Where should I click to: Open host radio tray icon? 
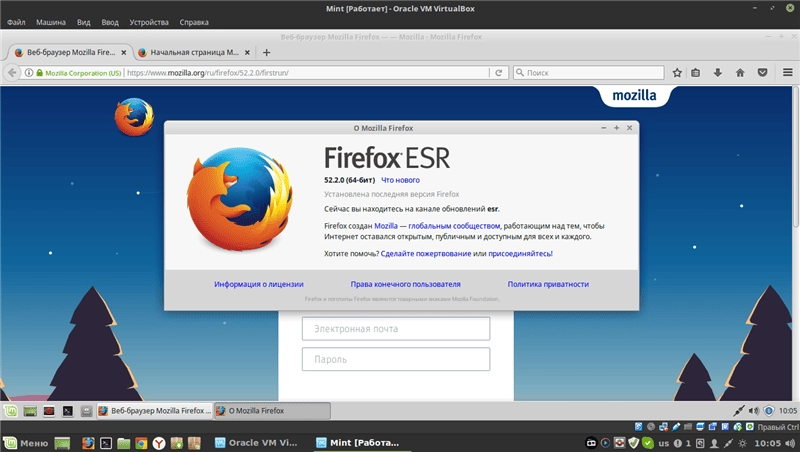click(591, 443)
